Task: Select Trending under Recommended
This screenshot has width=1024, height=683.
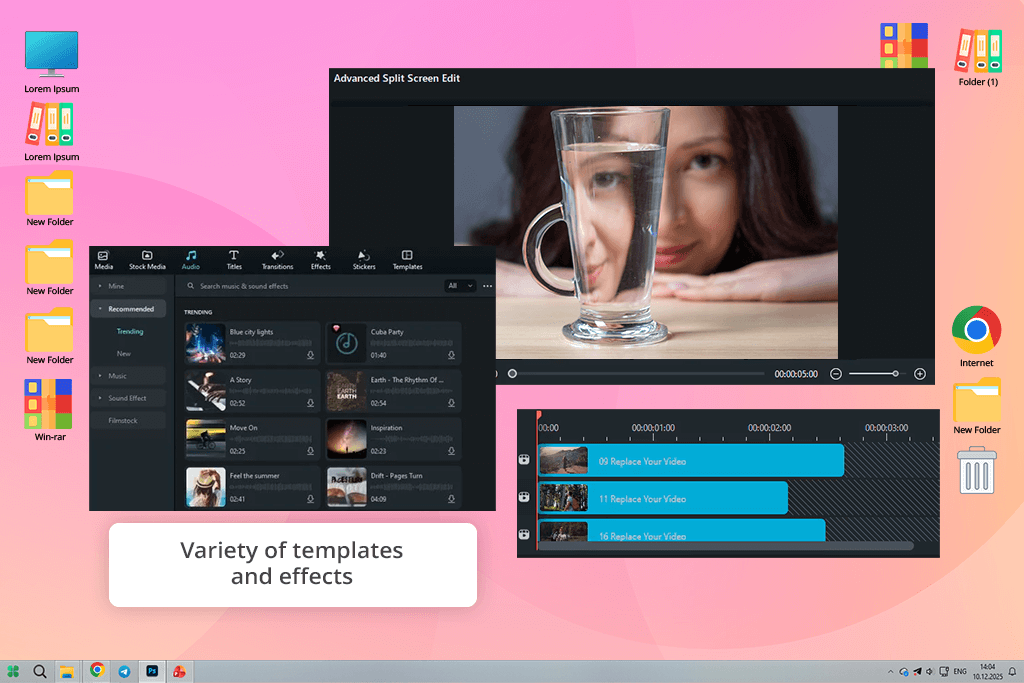Action: [x=130, y=331]
